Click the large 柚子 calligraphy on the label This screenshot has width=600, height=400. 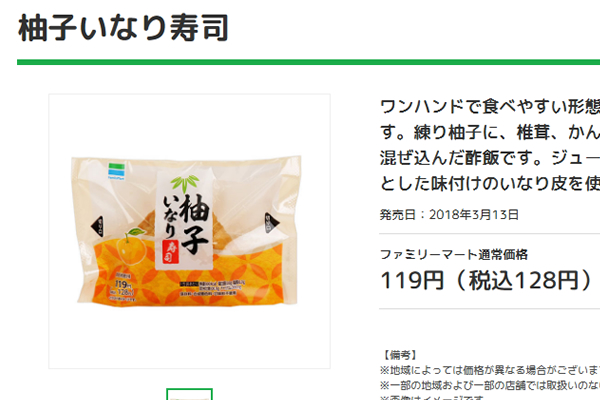[194, 224]
